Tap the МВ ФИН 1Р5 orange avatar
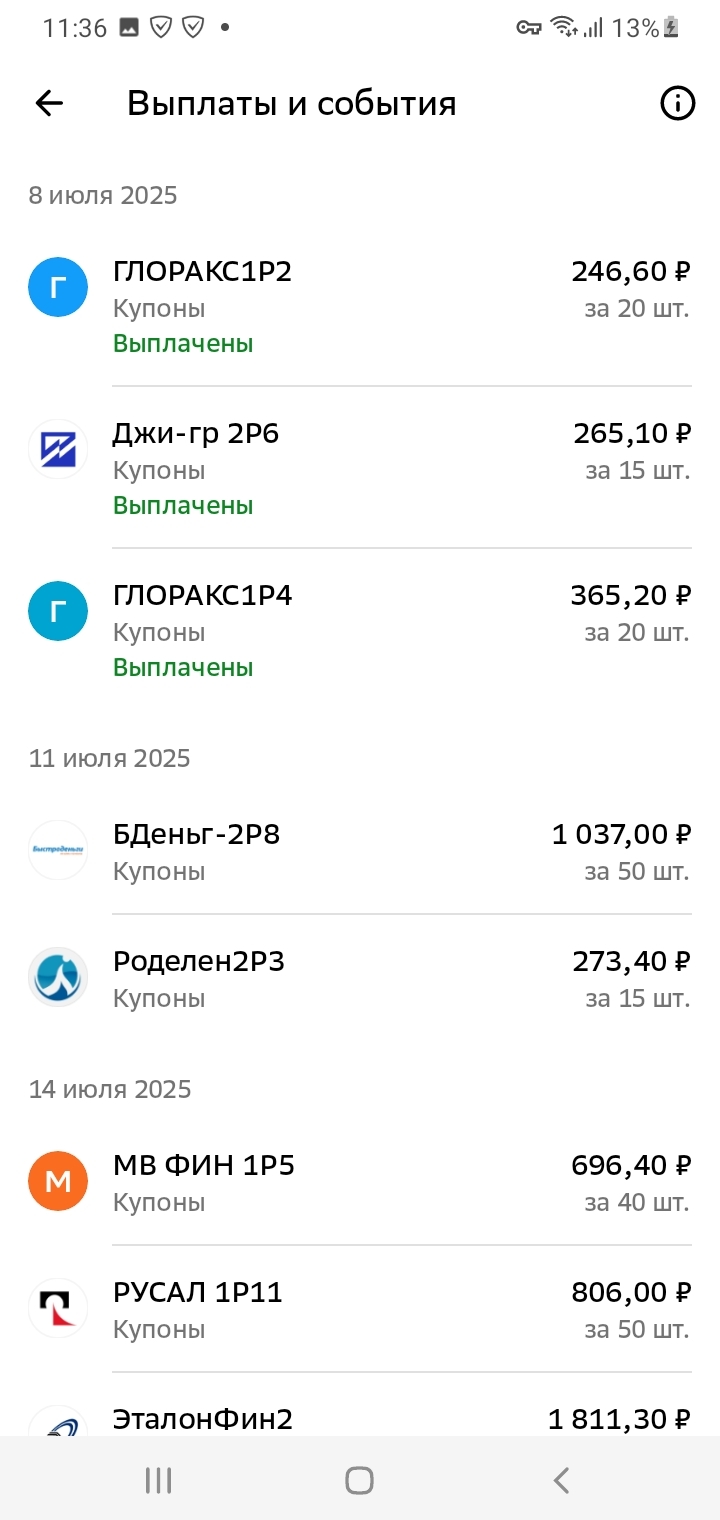Viewport: 720px width, 1520px height. pos(58,1181)
